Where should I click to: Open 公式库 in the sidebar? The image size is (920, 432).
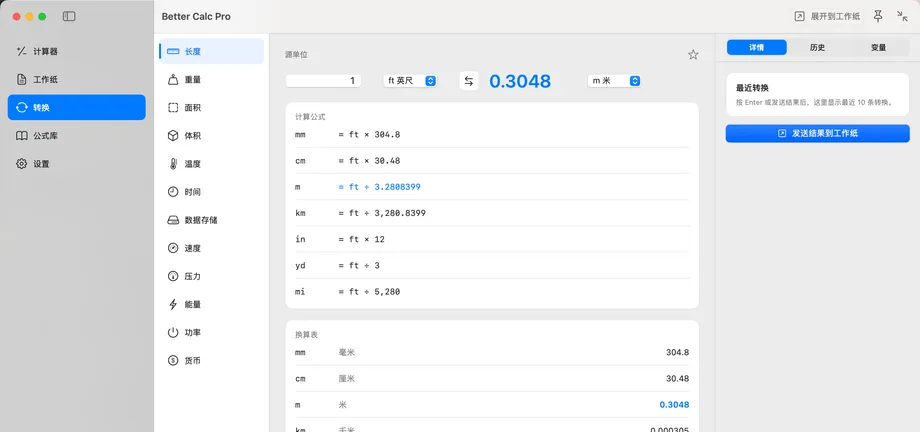76,136
